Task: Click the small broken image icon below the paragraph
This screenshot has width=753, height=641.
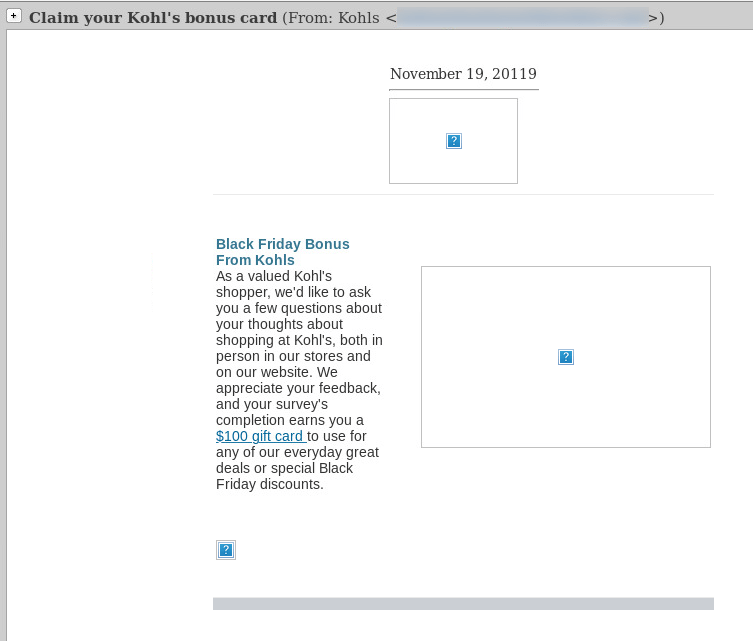Action: pyautogui.click(x=226, y=550)
